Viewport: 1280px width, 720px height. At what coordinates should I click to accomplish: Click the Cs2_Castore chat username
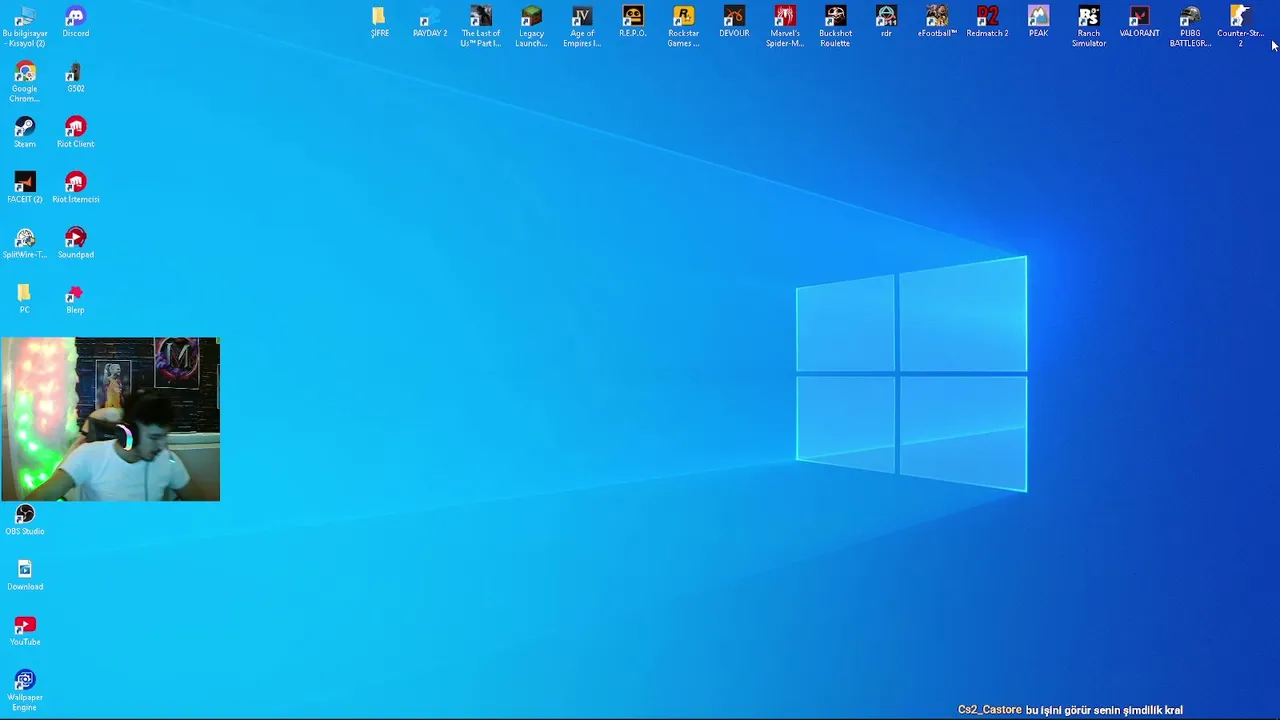click(990, 710)
